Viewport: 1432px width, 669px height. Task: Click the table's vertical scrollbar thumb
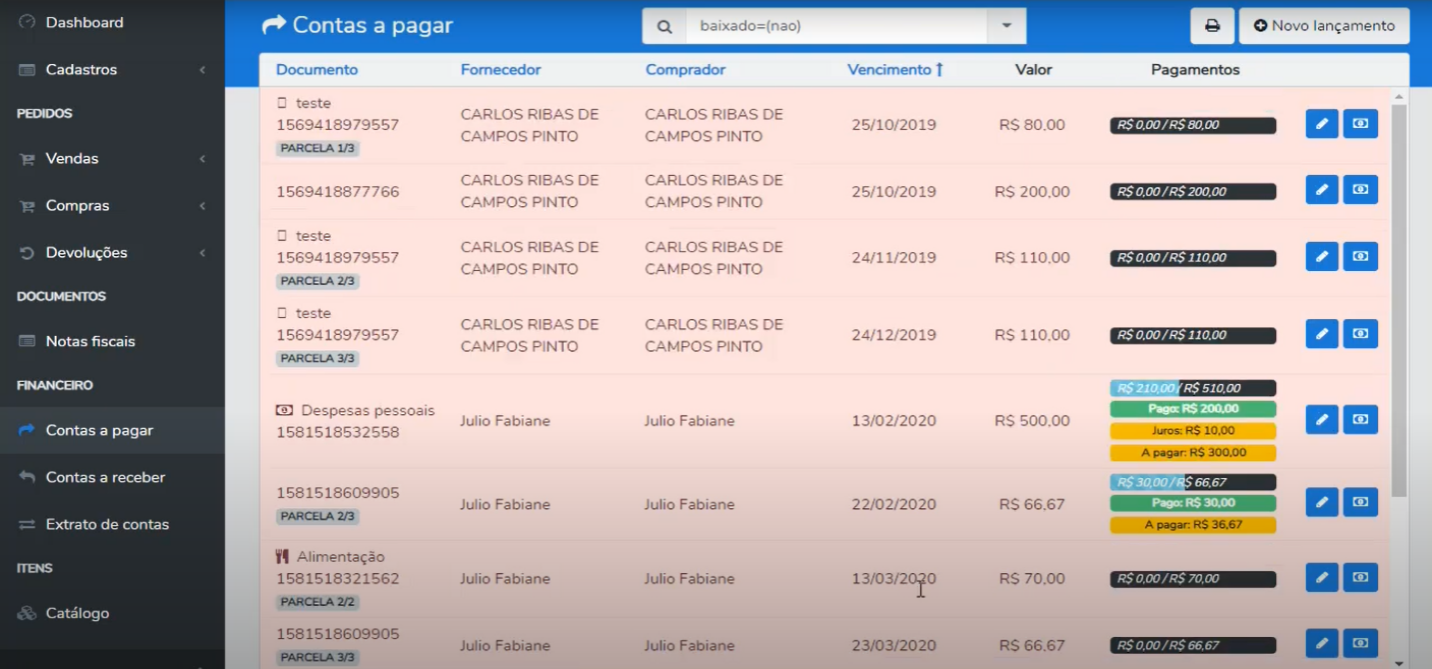click(x=1399, y=300)
